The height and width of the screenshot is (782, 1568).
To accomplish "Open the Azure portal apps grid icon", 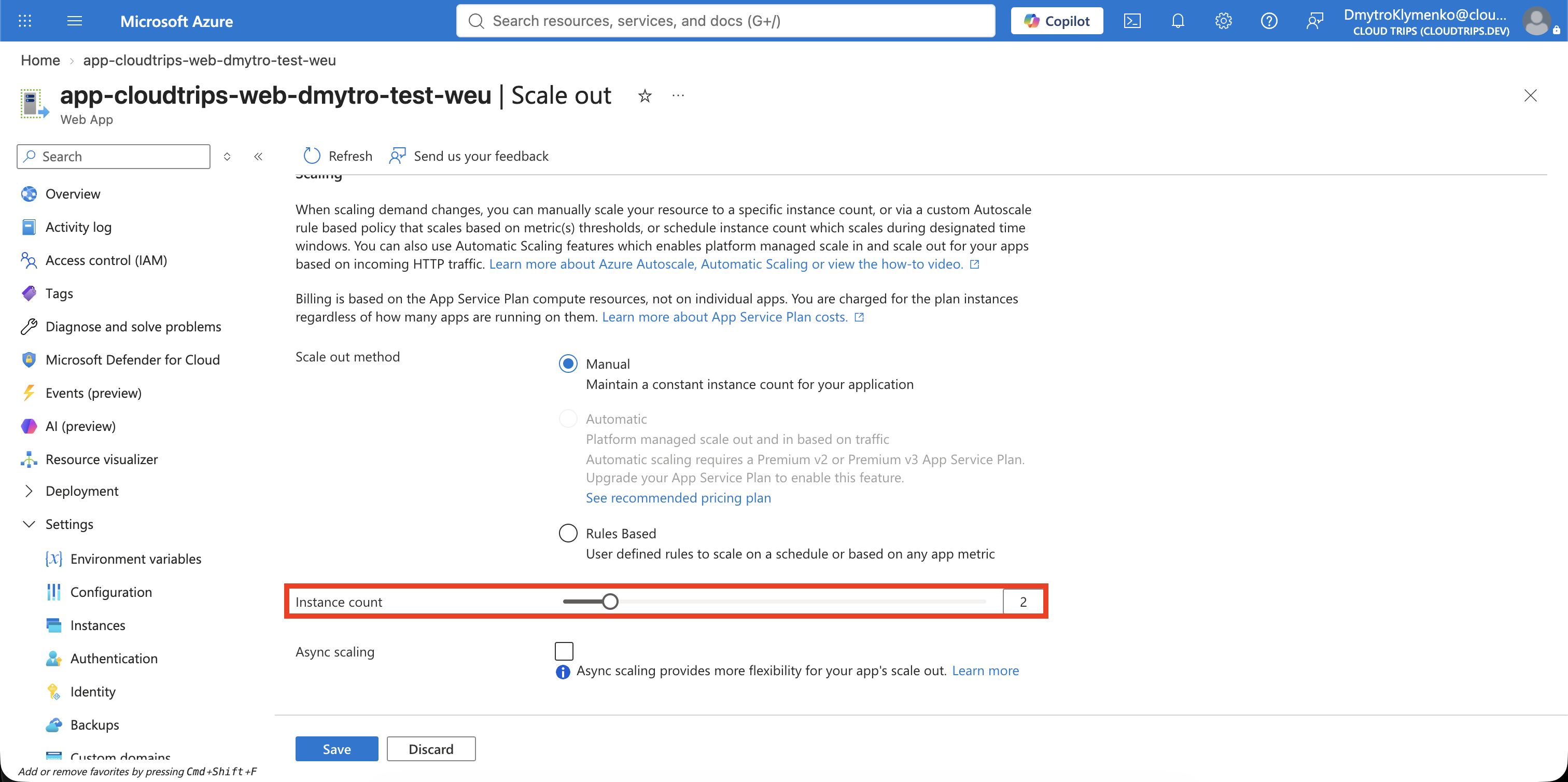I will (25, 21).
